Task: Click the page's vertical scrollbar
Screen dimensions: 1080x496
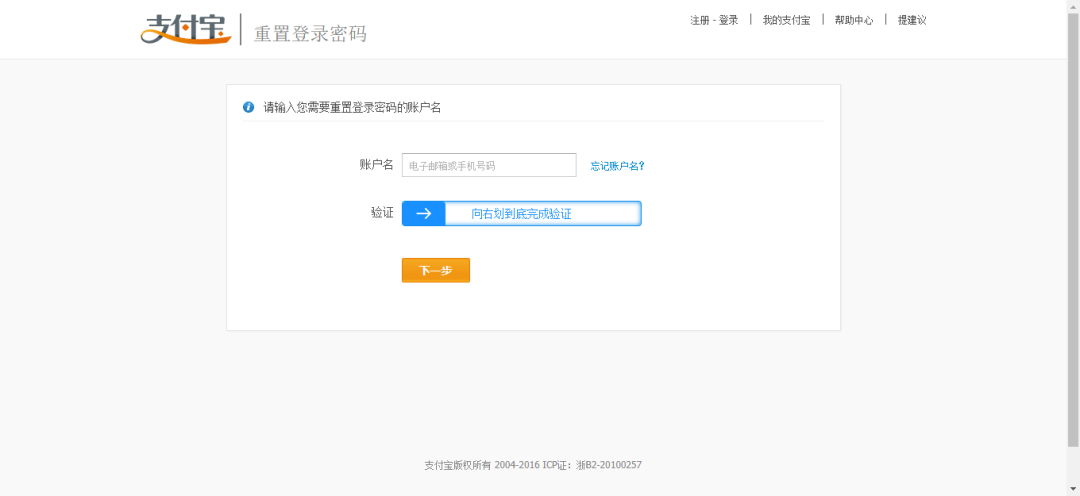Action: click(x=1073, y=229)
